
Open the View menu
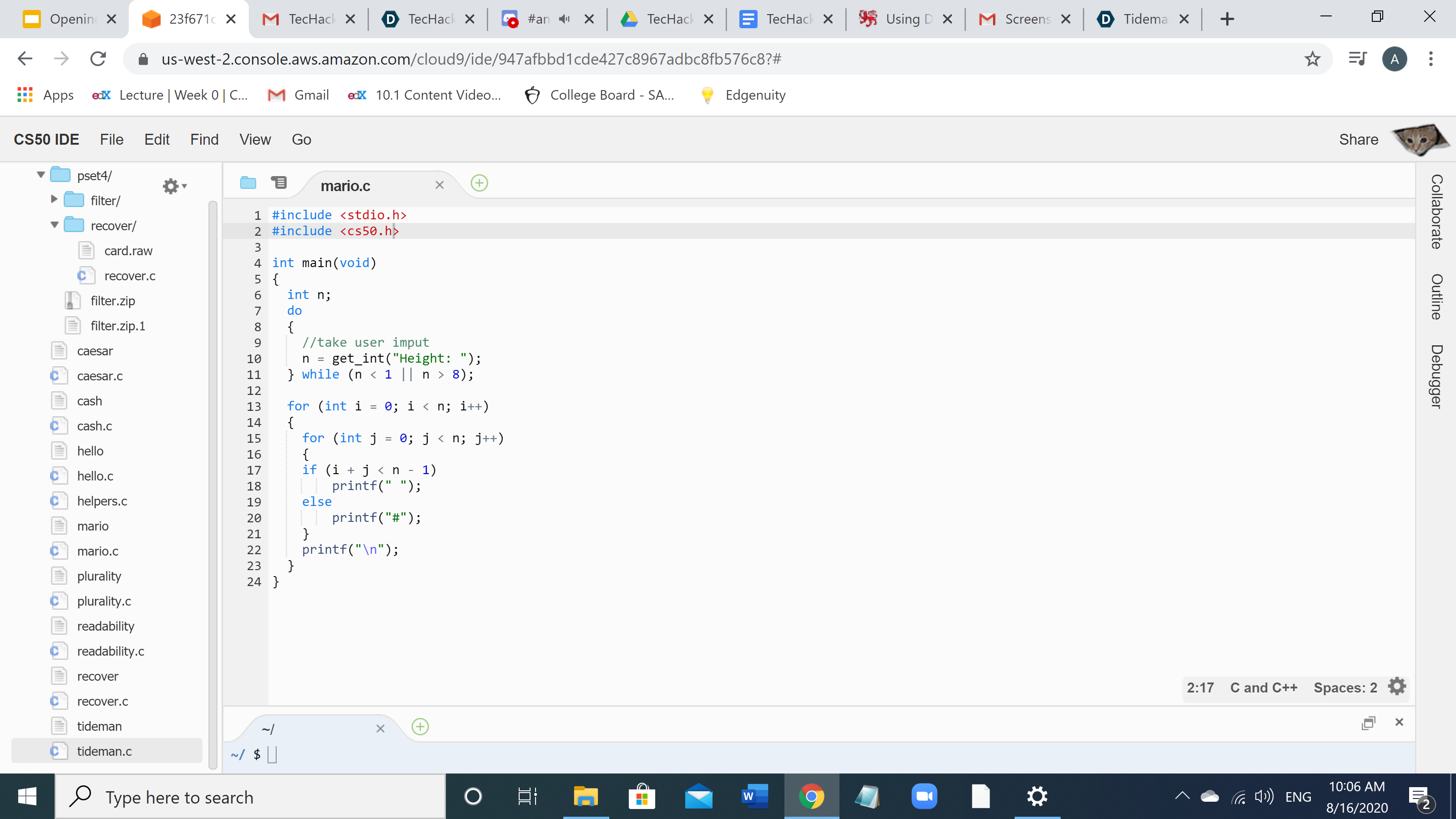pos(255,140)
